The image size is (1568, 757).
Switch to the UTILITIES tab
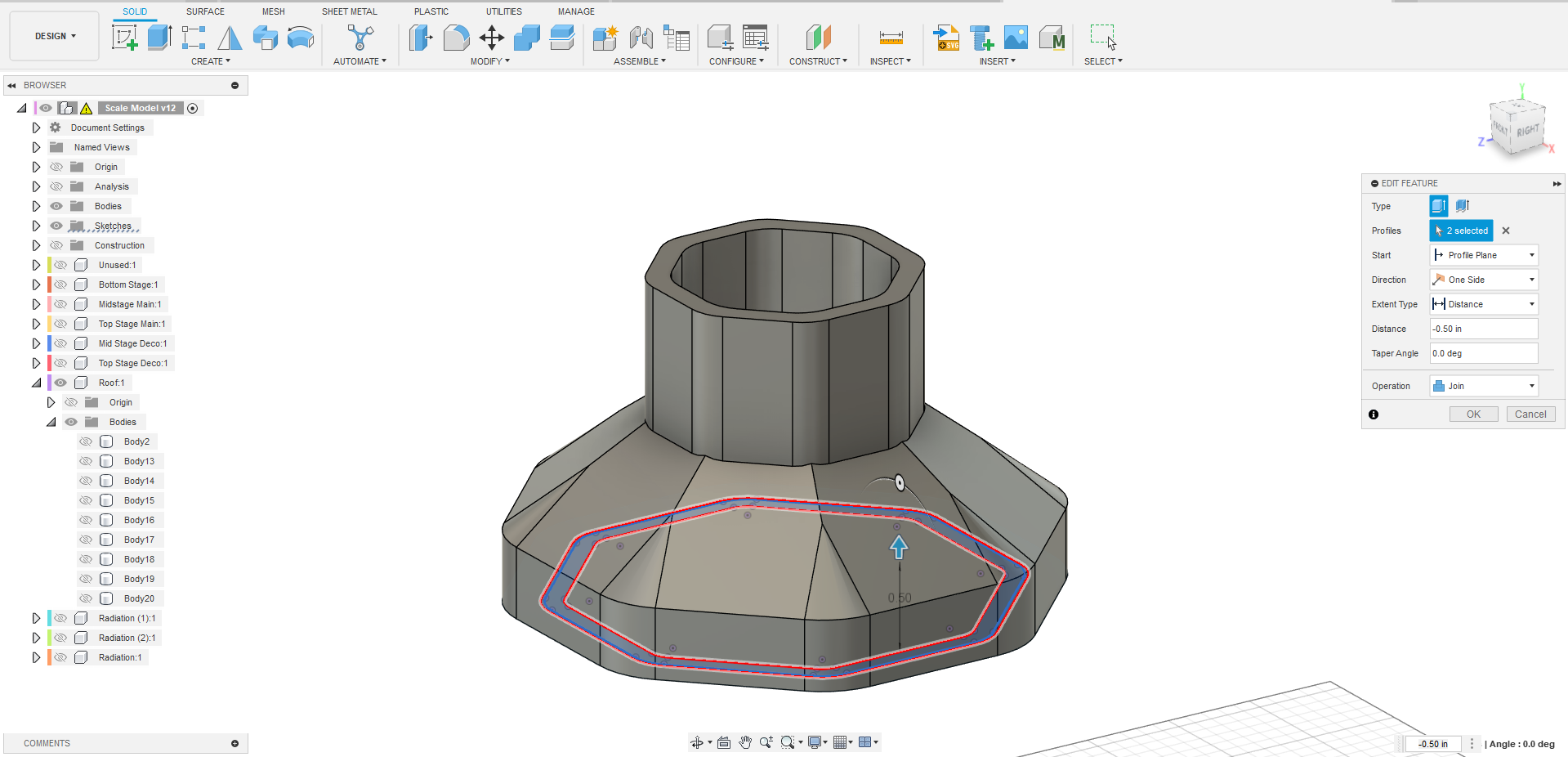[504, 11]
